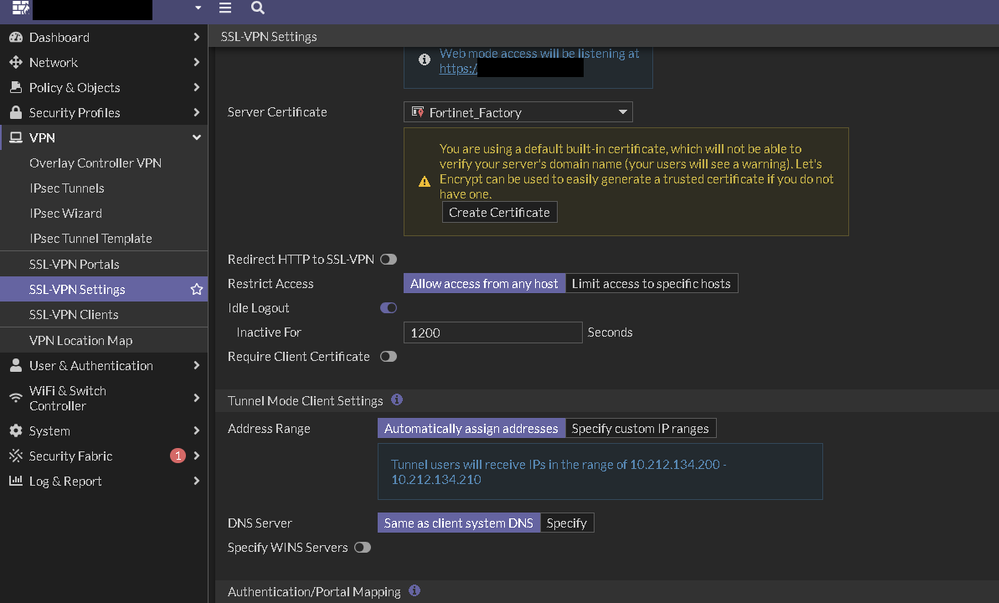Toggle sidebar with the hamburger menu icon

pyautogui.click(x=225, y=8)
